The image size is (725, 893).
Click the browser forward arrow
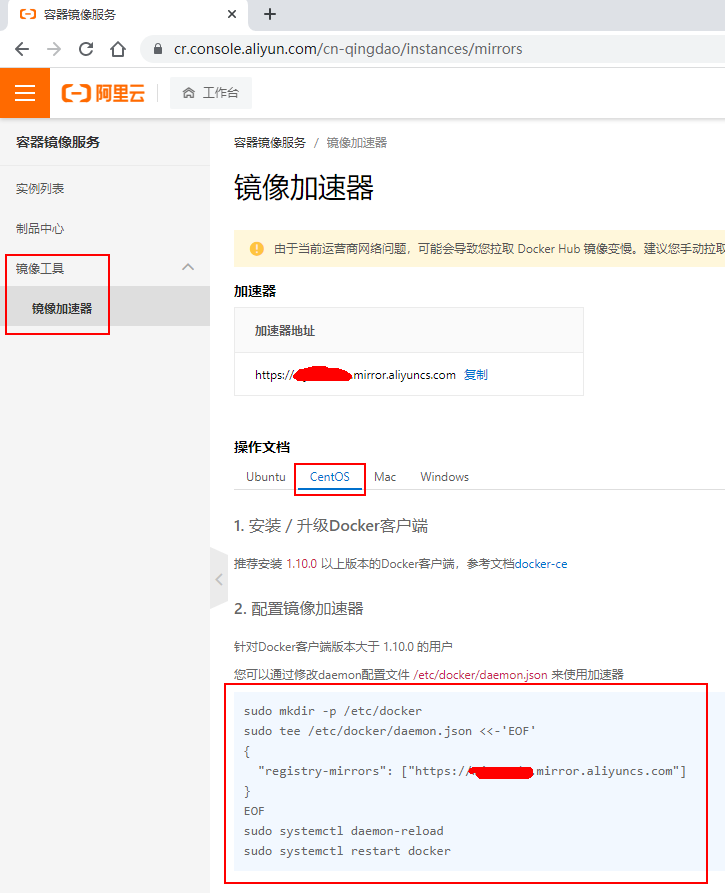point(54,49)
